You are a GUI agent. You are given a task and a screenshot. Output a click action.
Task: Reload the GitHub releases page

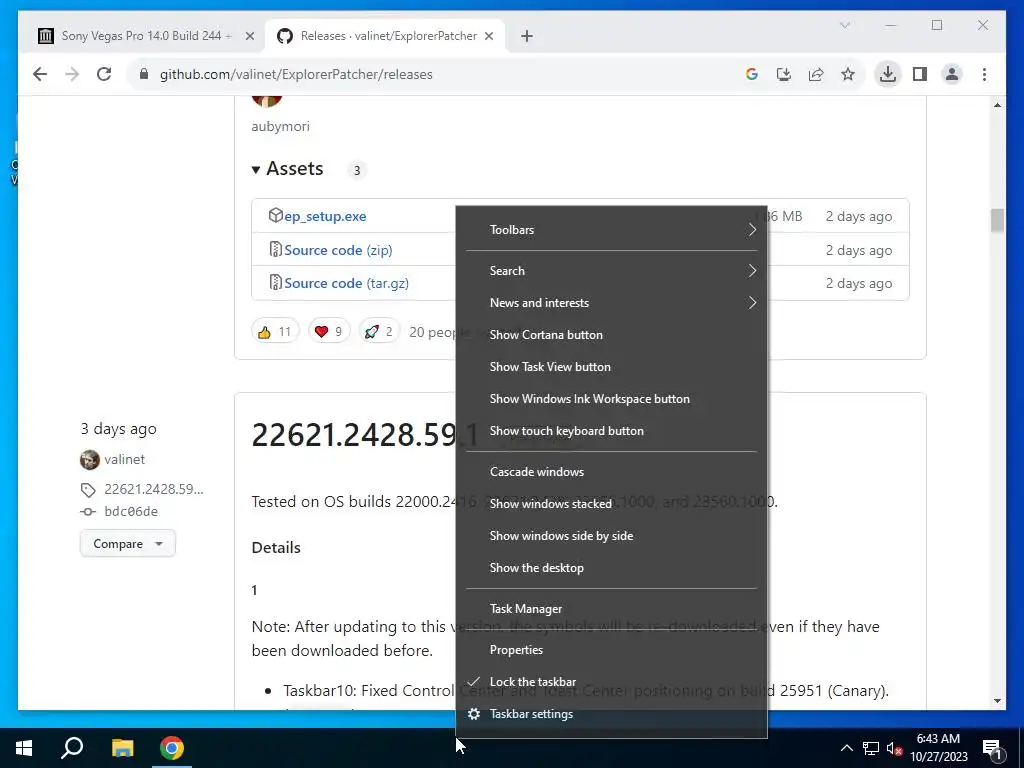coord(104,74)
